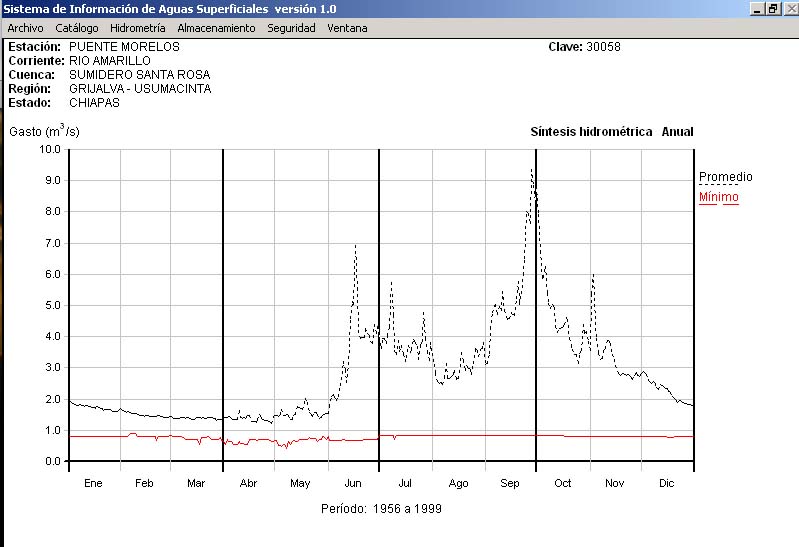
Task: Click the Dic month label on axis
Action: point(666,483)
